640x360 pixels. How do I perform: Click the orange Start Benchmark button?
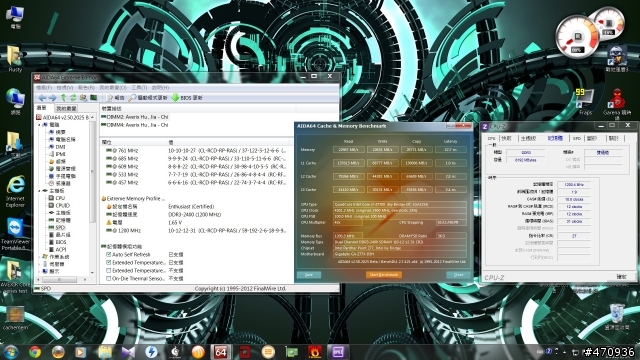384,275
